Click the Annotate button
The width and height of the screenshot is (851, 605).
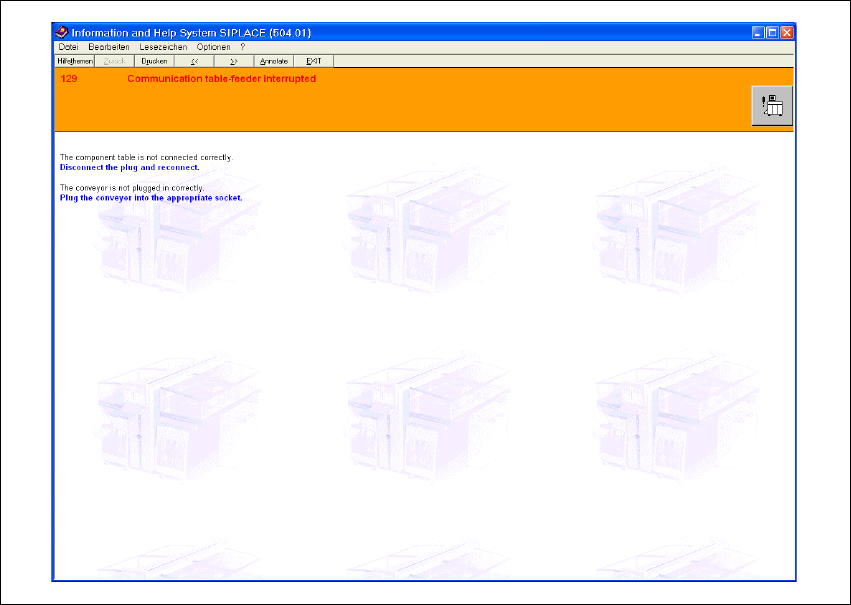point(274,61)
